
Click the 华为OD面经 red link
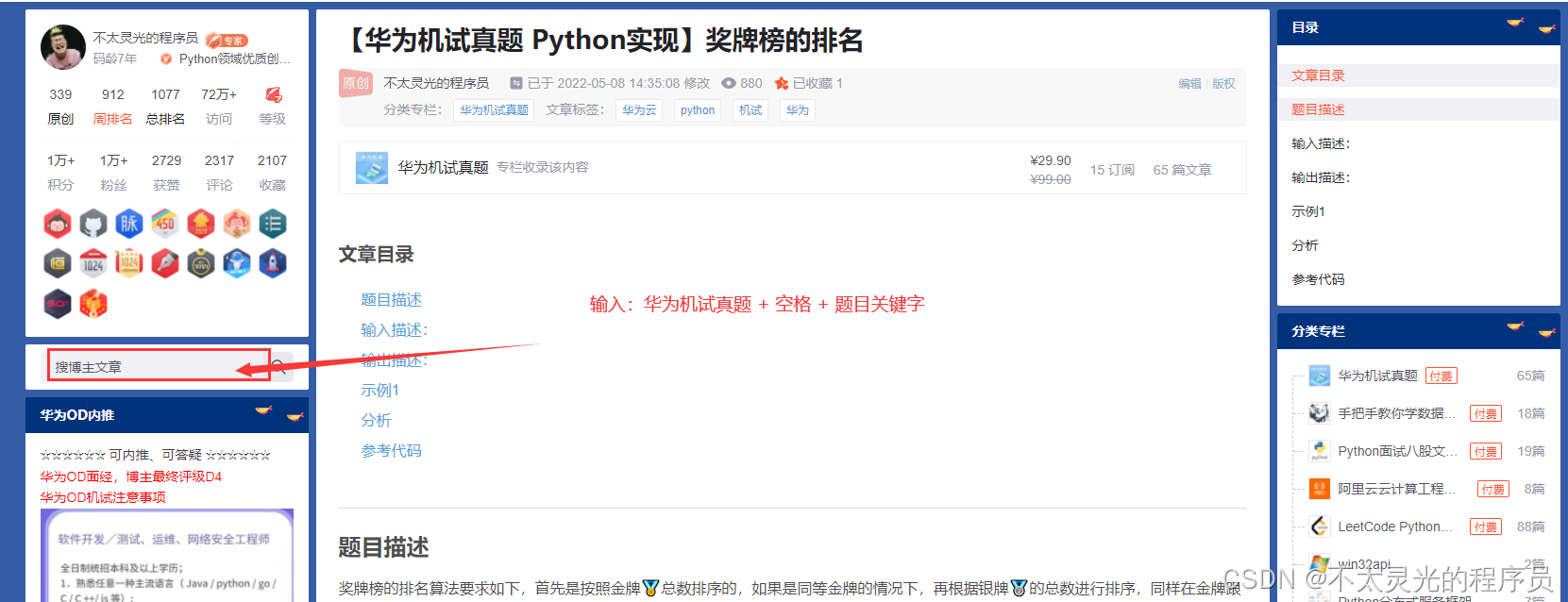point(130,477)
